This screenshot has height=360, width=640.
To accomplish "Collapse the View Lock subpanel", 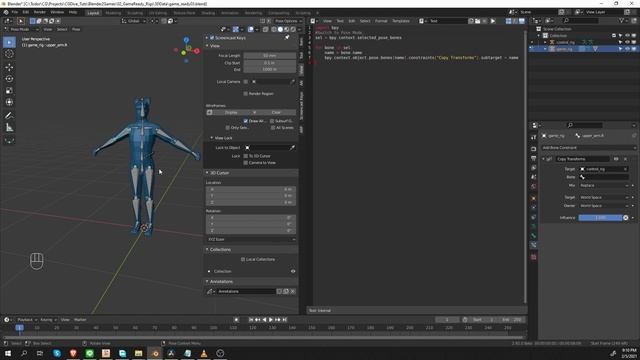I will point(211,138).
